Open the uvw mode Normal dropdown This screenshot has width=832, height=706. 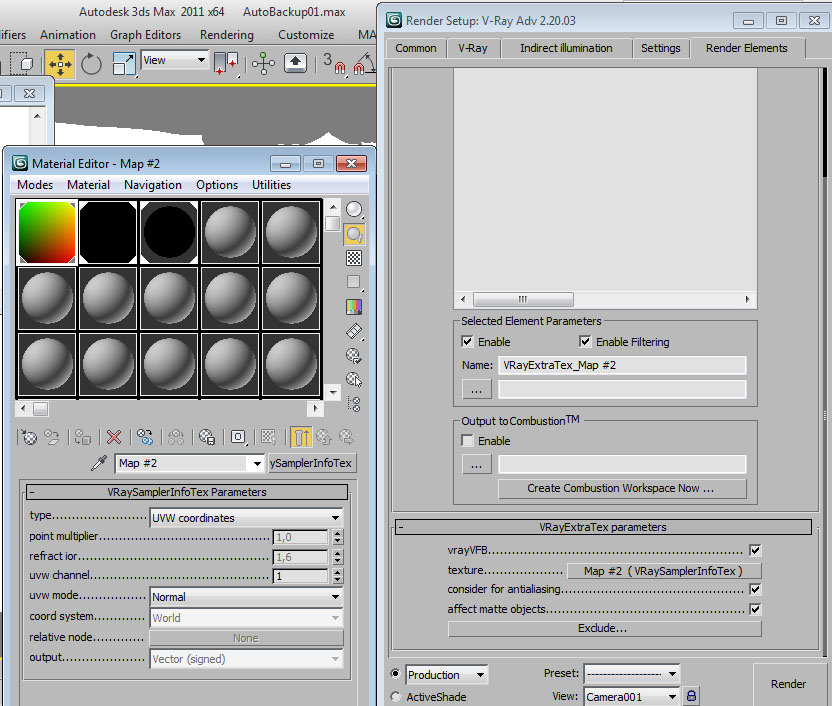coord(247,597)
